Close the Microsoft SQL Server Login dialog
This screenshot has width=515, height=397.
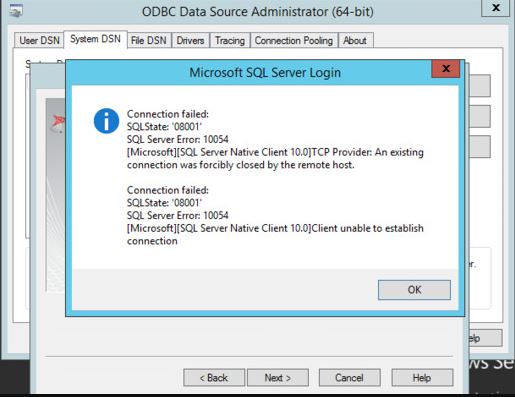pyautogui.click(x=446, y=69)
